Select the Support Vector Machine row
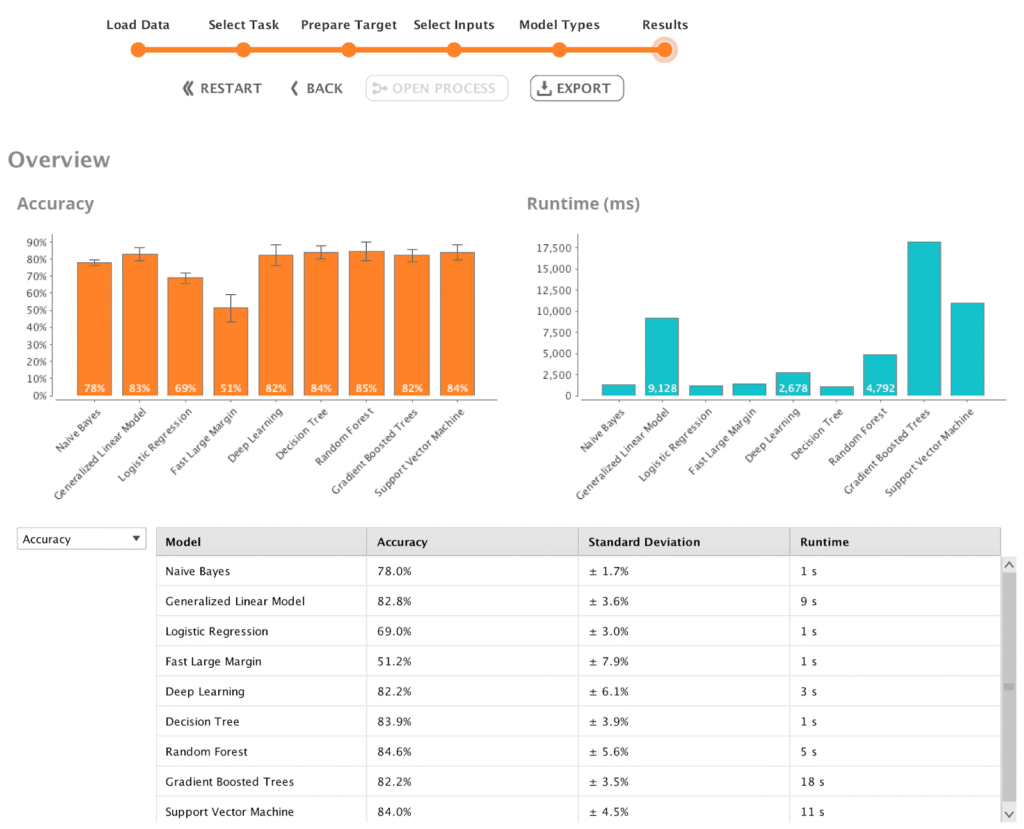This screenshot has width=1024, height=829. click(578, 811)
